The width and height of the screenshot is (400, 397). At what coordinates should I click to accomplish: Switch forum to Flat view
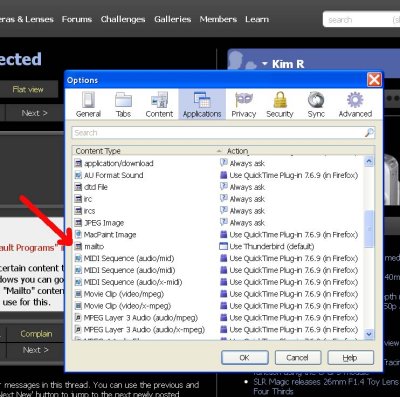click(28, 89)
